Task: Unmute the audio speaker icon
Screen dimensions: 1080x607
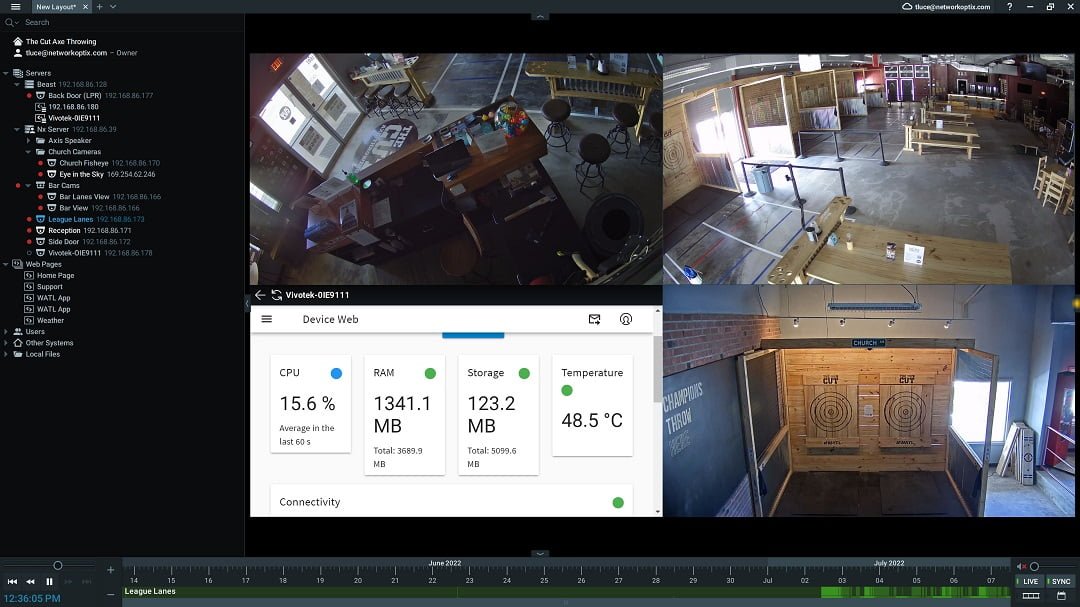Action: 1022,566
